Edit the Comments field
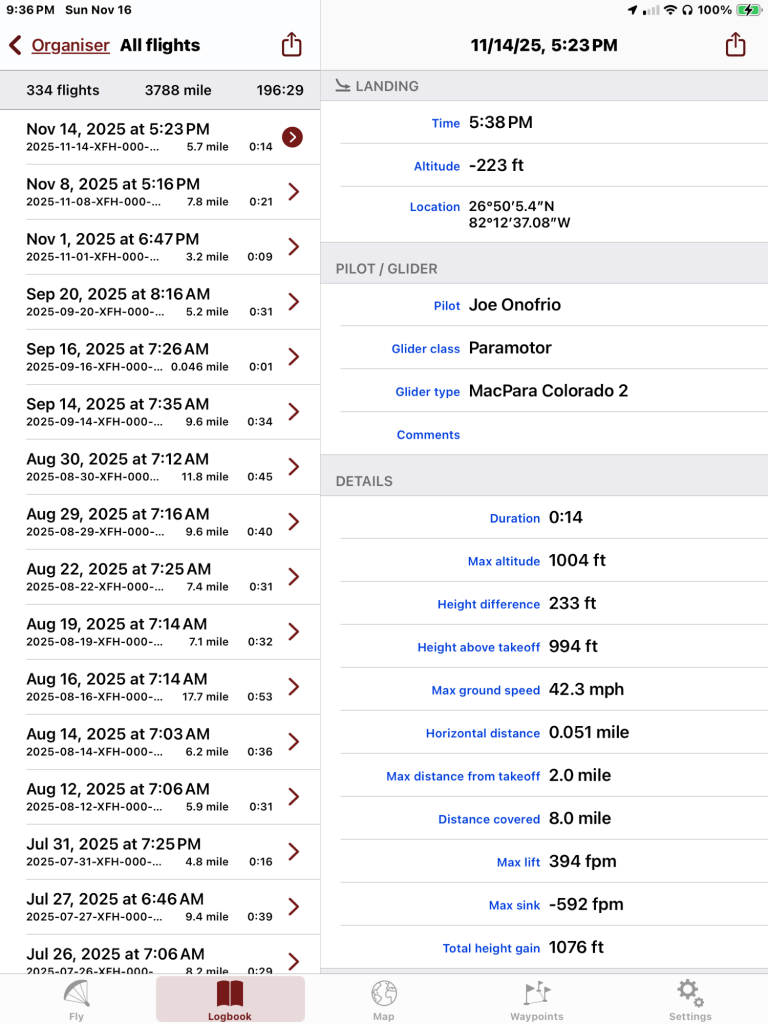The image size is (768, 1024). (600, 434)
